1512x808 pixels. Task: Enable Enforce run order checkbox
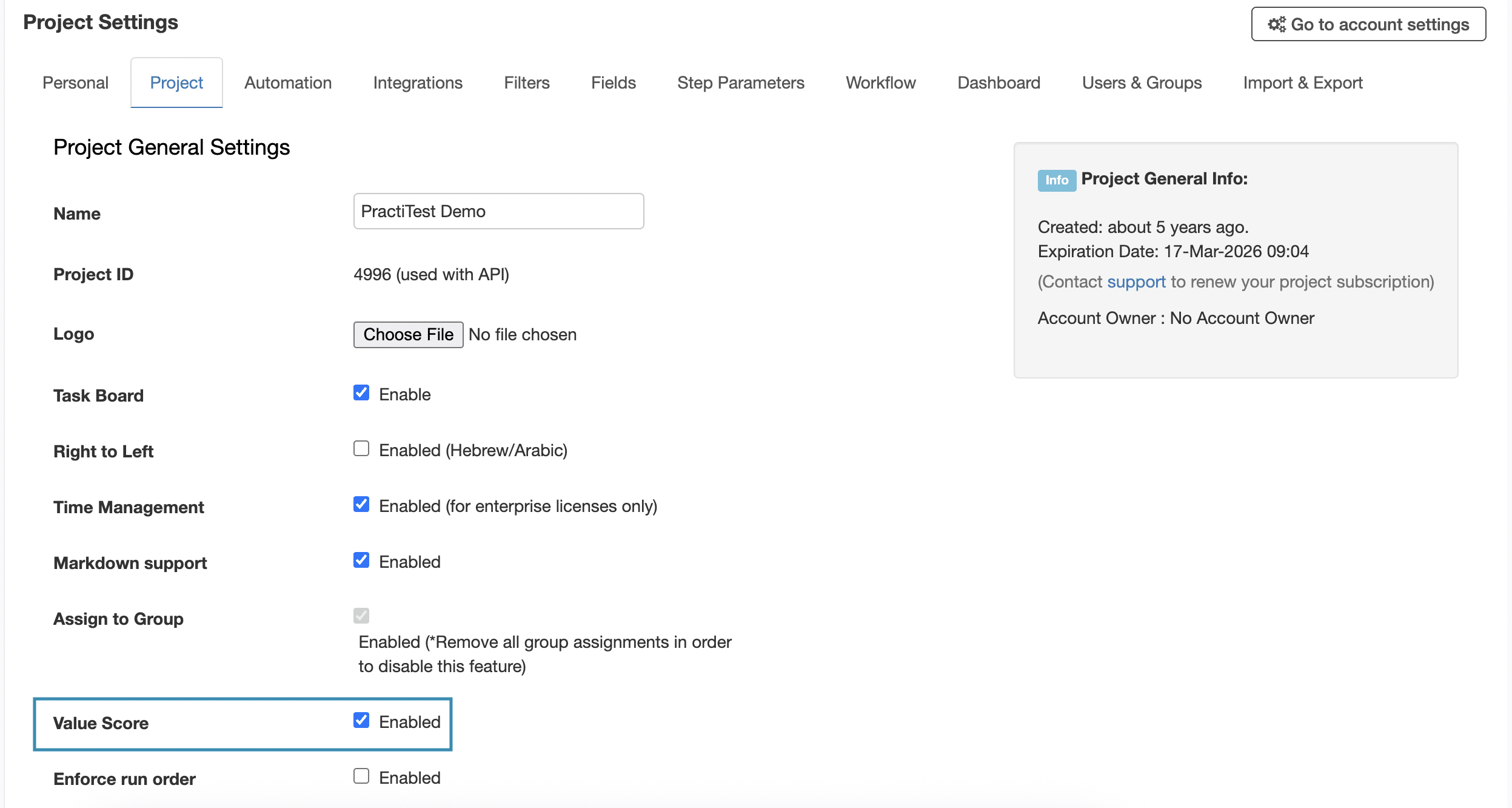pyautogui.click(x=361, y=776)
